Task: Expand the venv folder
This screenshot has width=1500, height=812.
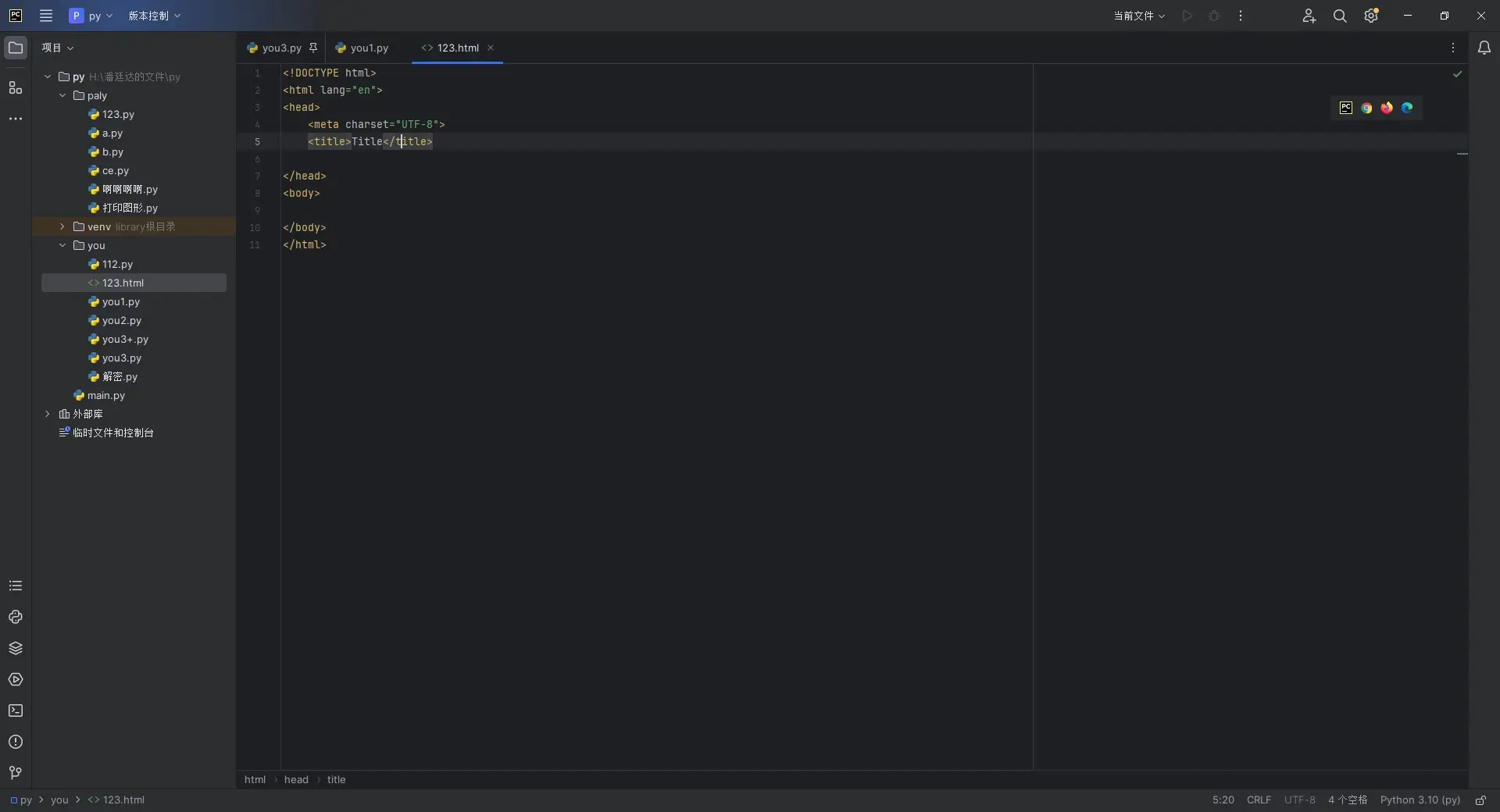Action: (62, 226)
